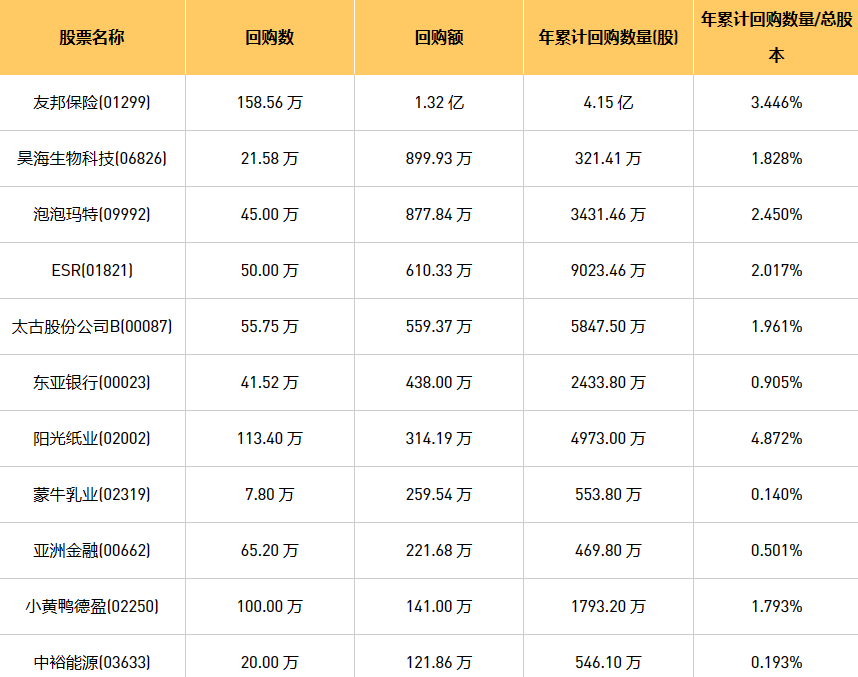Click the ESR(01821) stock name
858x677 pixels.
(x=92, y=270)
